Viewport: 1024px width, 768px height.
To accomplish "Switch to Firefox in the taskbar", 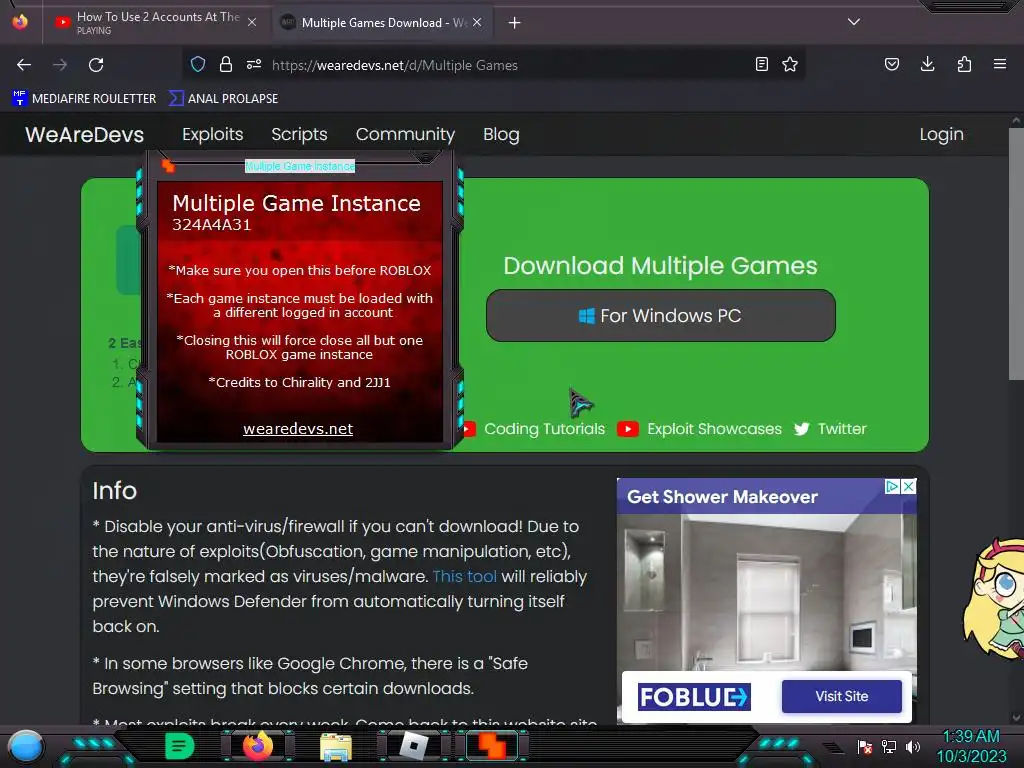I will pos(257,746).
